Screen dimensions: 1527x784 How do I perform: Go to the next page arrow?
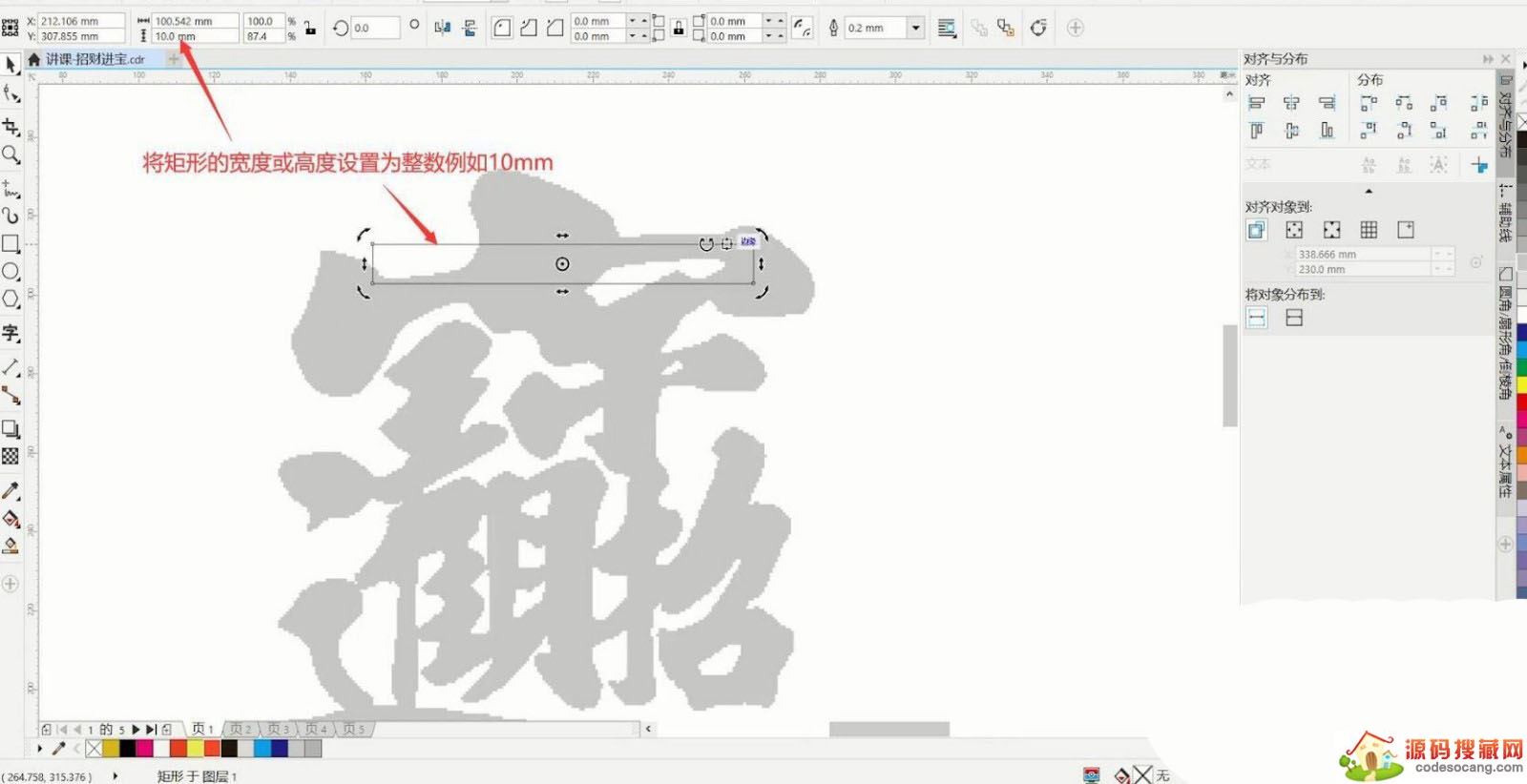pyautogui.click(x=136, y=729)
